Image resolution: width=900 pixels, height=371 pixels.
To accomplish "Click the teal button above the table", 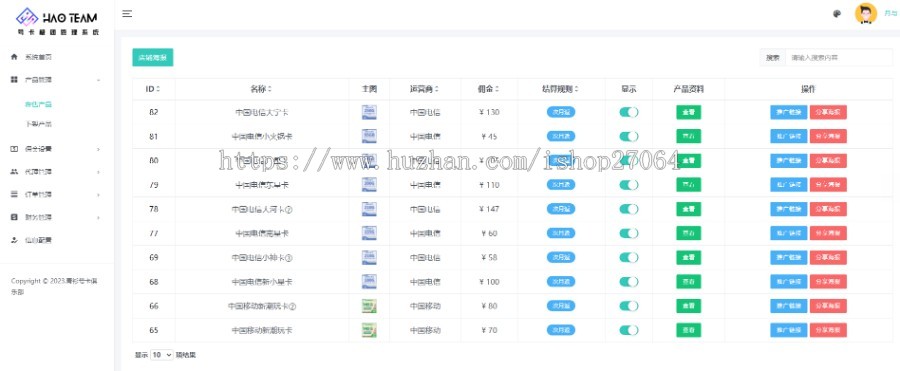I will (153, 57).
